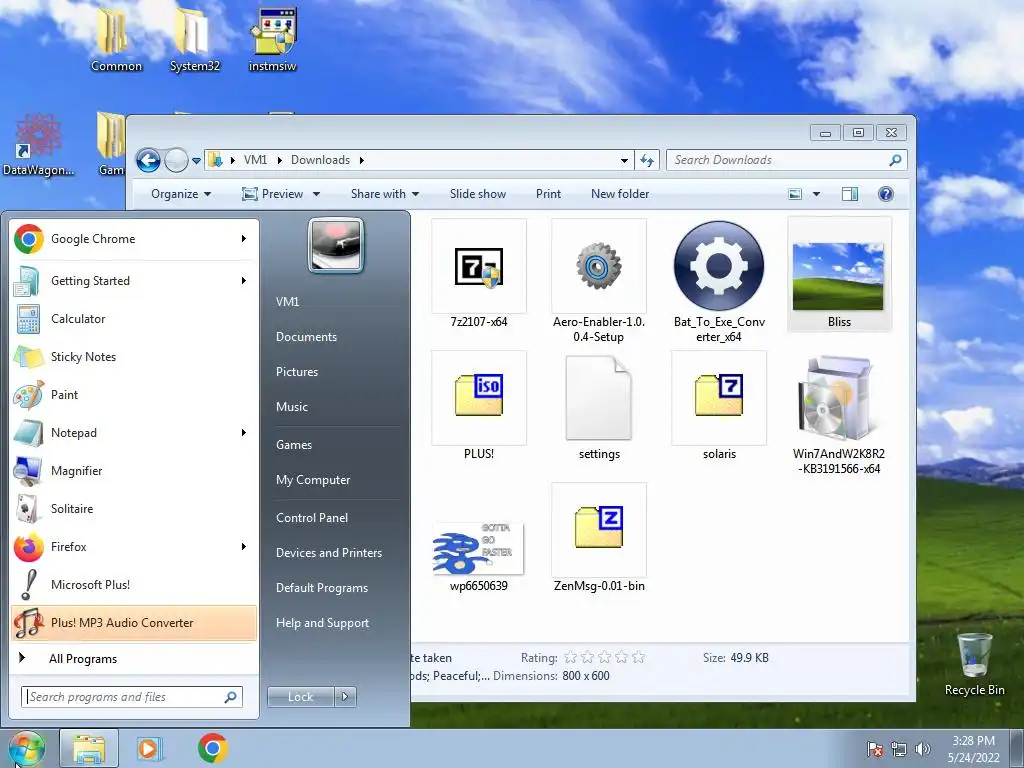Start Magnifier from the Start menu
The width and height of the screenshot is (1024, 768).
[x=134, y=470]
